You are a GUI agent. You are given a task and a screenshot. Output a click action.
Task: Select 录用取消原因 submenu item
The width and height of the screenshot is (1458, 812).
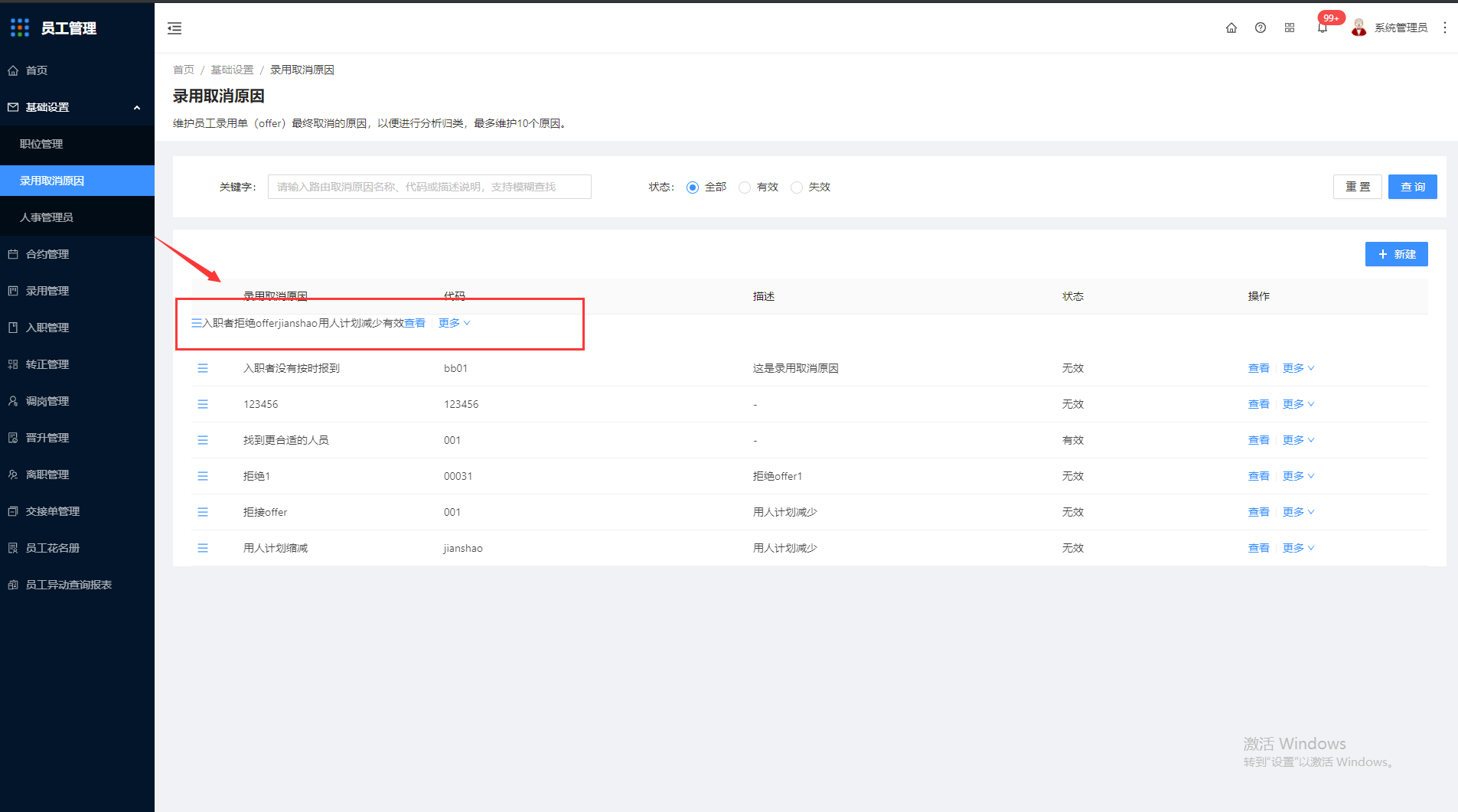click(x=77, y=181)
